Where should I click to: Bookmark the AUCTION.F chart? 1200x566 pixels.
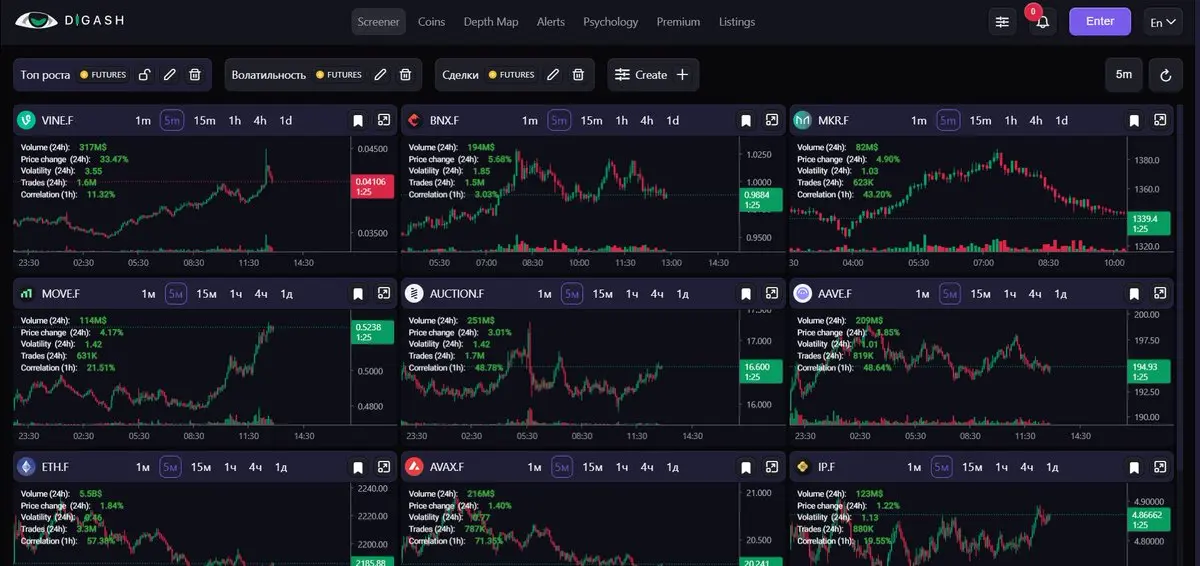click(x=746, y=294)
